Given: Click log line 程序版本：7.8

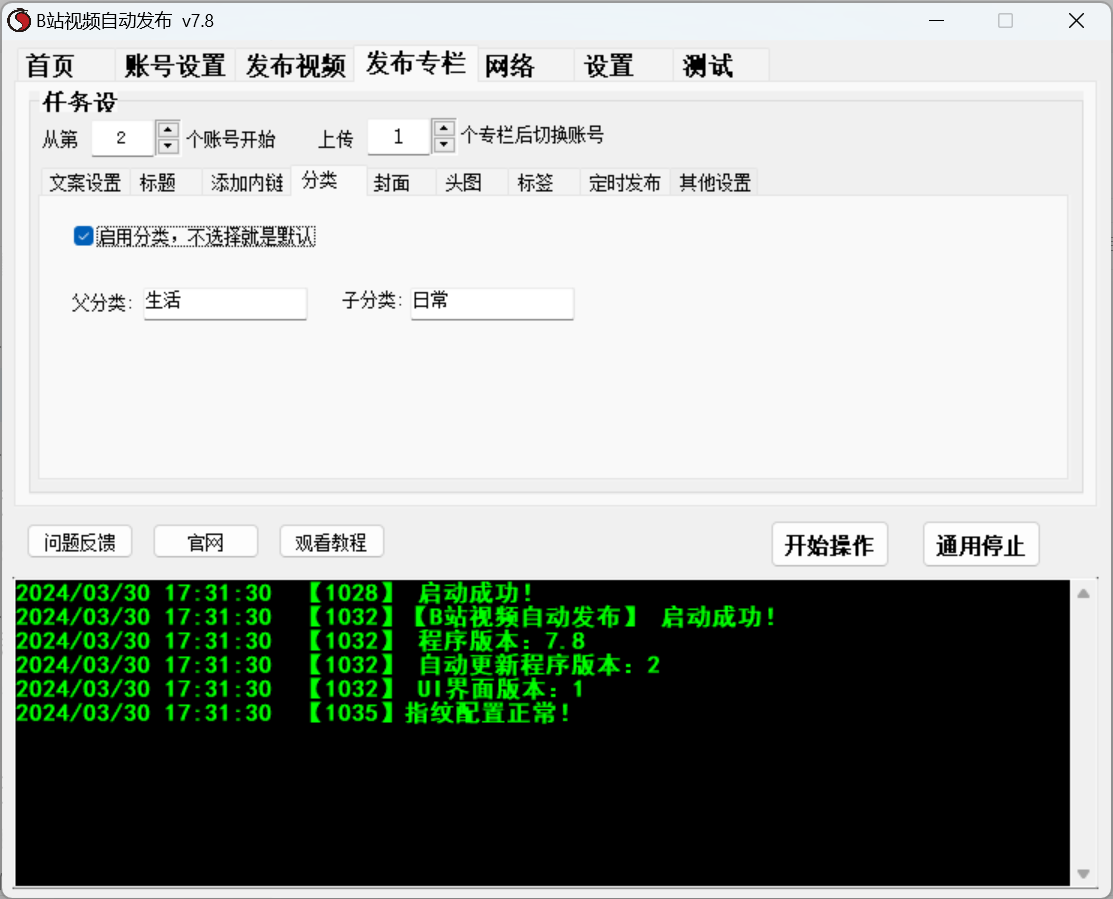Looking at the screenshot, I should 301,641.
